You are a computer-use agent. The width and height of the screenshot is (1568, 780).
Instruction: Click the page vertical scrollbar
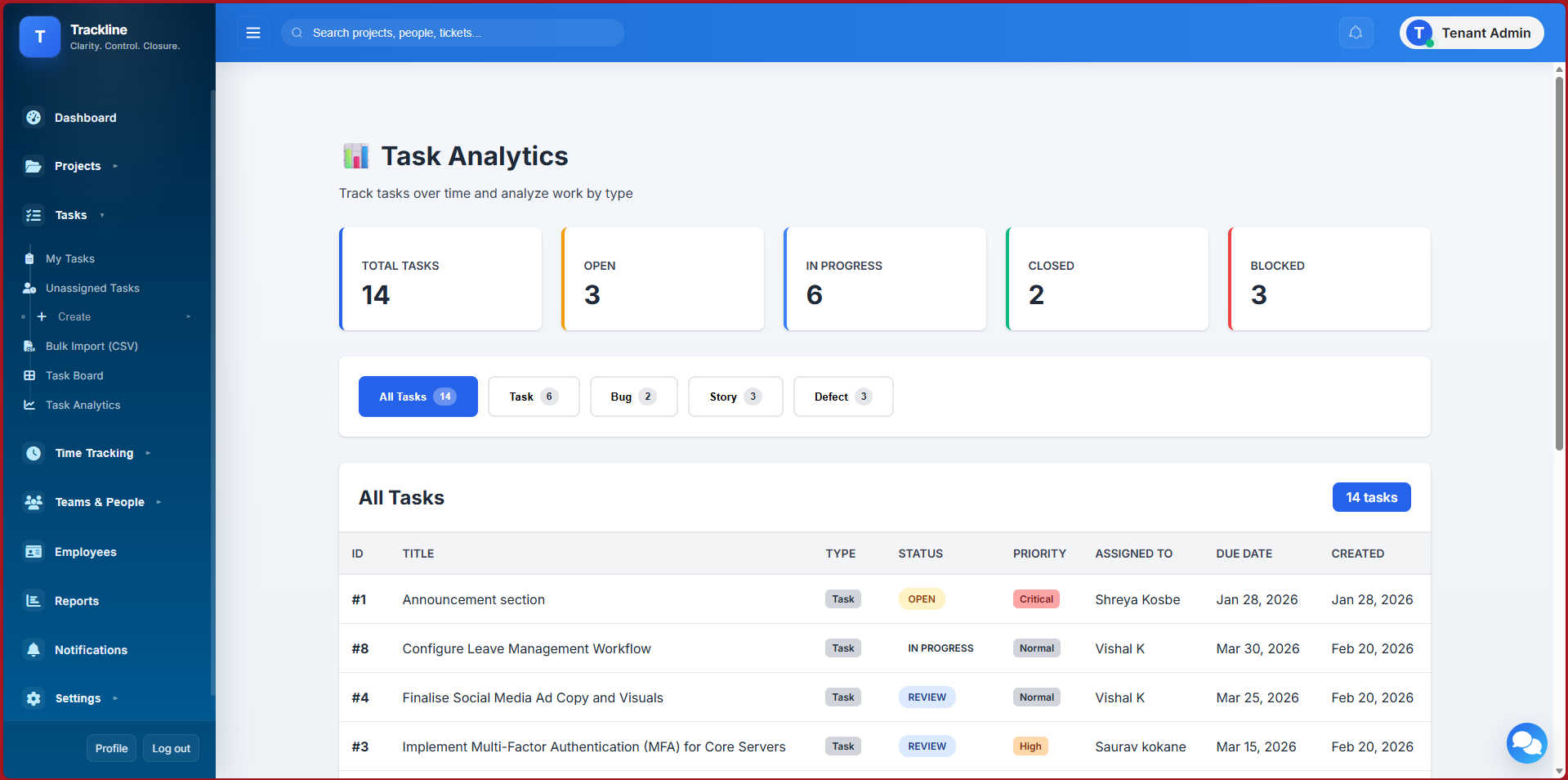click(x=1559, y=262)
